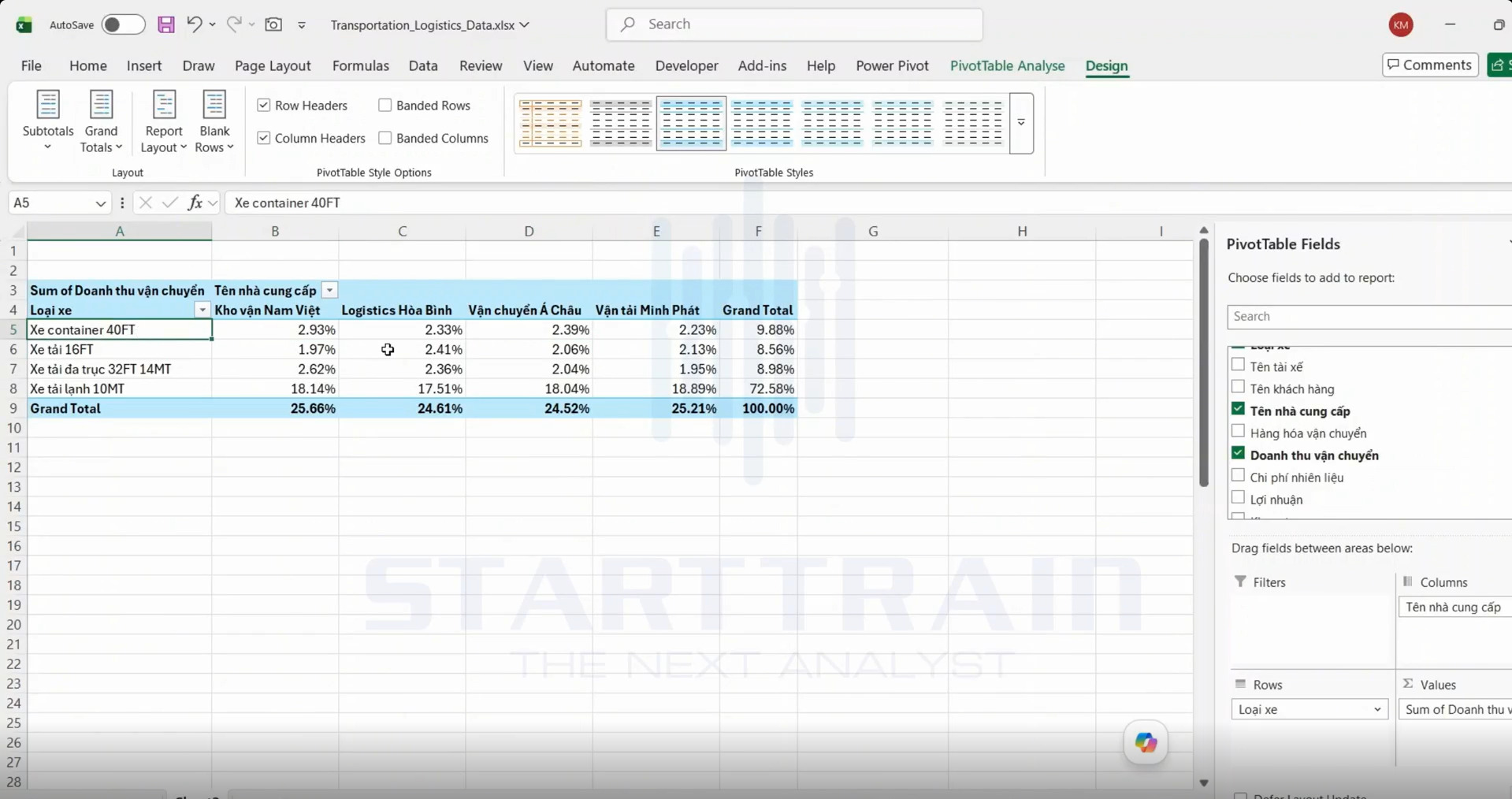Open the Undo history dropdown arrow
This screenshot has height=799, width=1512.
pyautogui.click(x=213, y=24)
